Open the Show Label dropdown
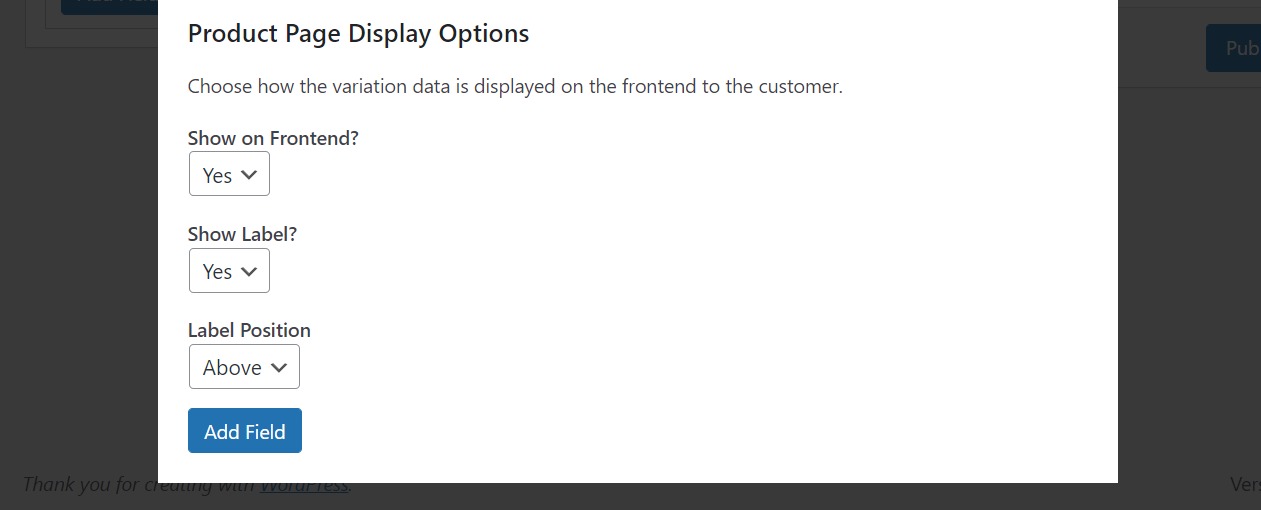Screen dimensions: 1261x510 pos(229,271)
